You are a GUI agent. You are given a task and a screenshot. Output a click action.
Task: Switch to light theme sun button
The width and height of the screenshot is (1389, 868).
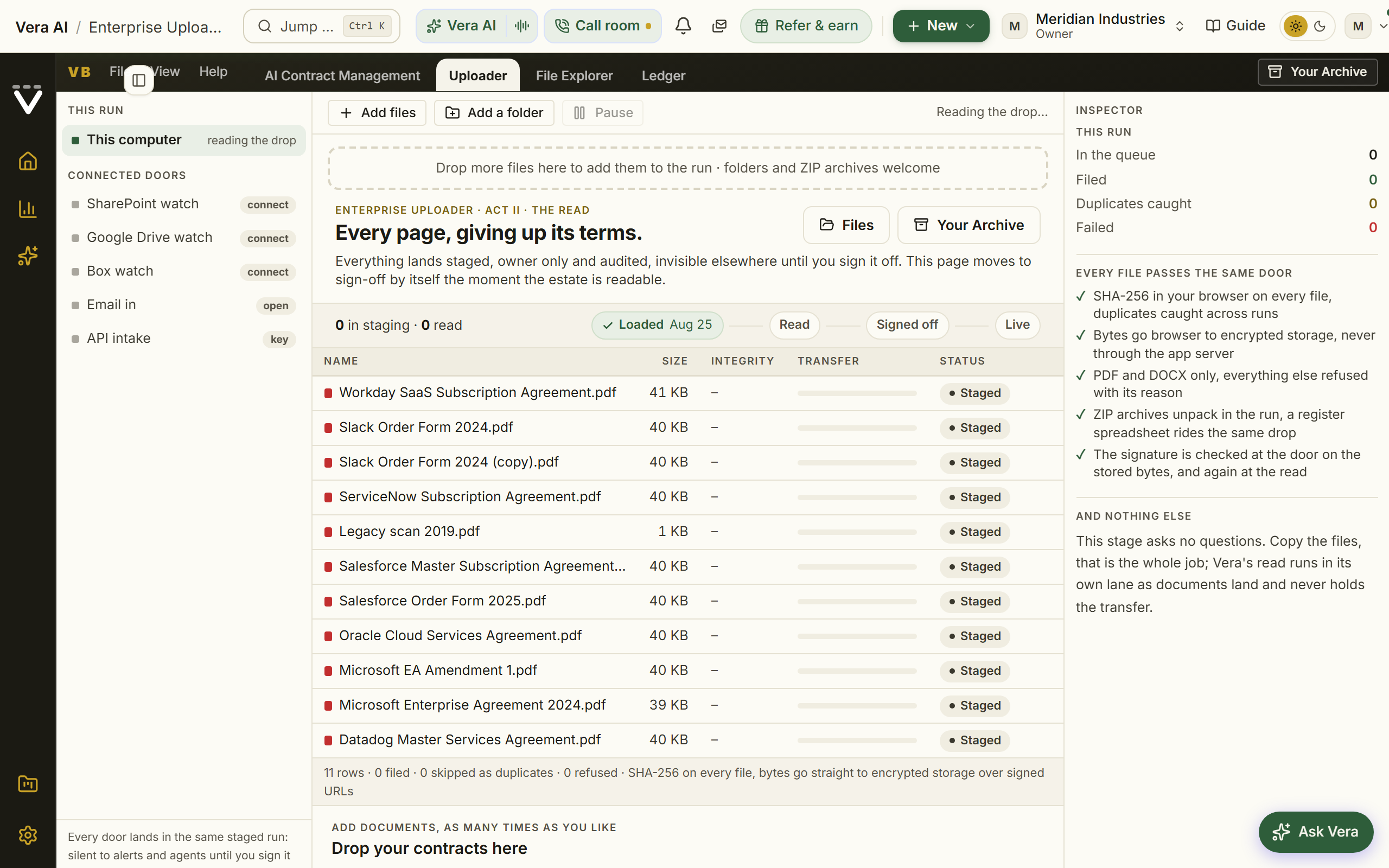(1296, 26)
